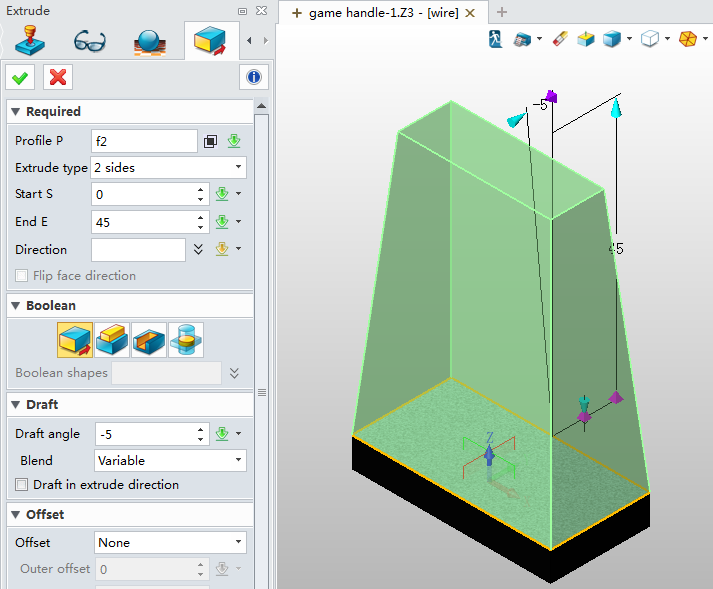Image resolution: width=713 pixels, height=589 pixels.
Task: Click the yellow-top box toolbar icon
Action: (586, 39)
